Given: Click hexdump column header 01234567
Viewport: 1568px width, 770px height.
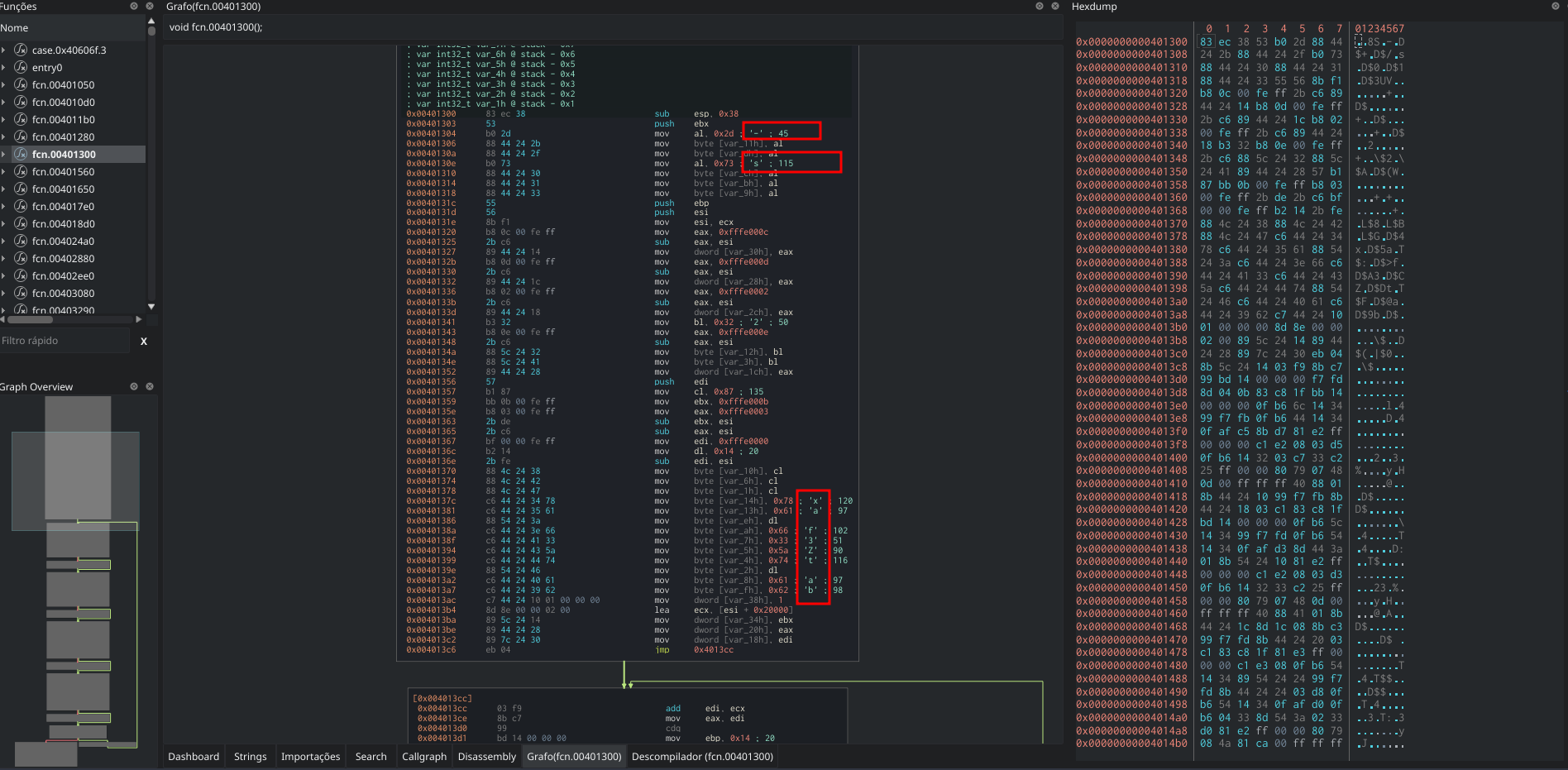Looking at the screenshot, I should point(1379,28).
